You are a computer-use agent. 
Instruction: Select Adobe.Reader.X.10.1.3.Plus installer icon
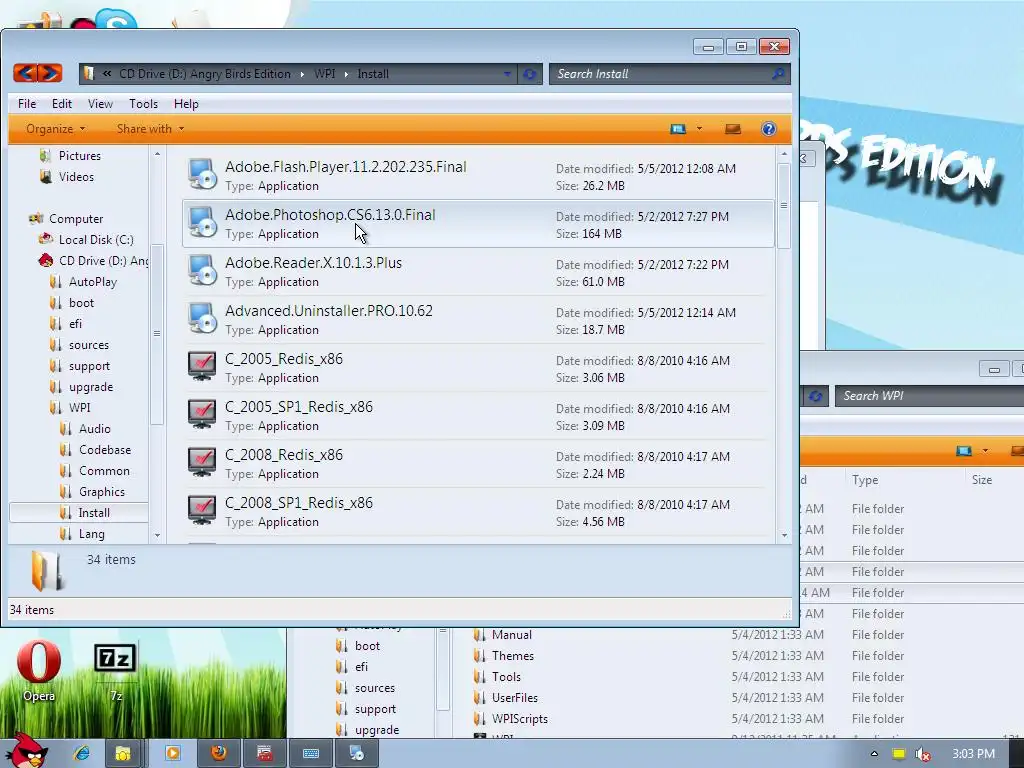pos(202,270)
